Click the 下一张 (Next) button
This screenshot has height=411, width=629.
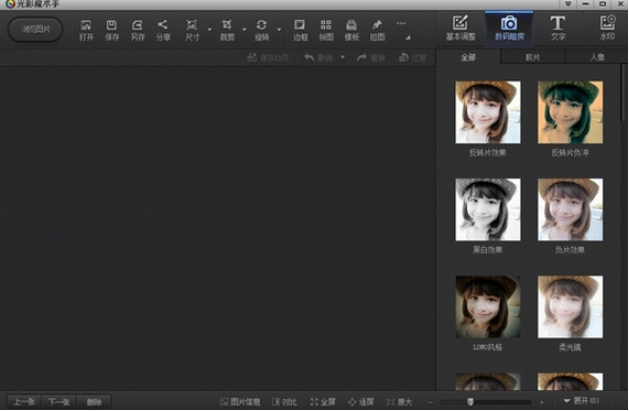point(59,402)
